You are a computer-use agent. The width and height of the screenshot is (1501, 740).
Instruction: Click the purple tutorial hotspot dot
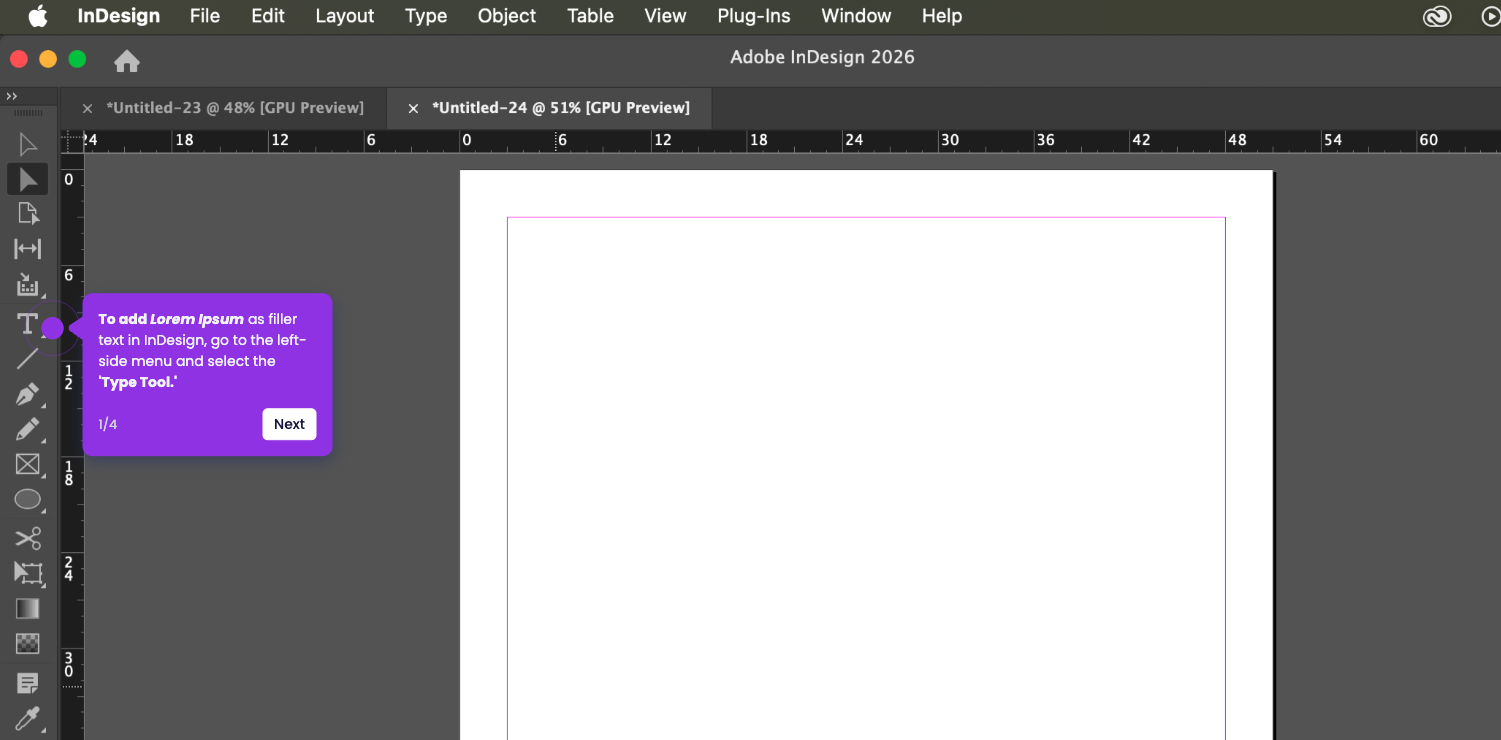(53, 328)
